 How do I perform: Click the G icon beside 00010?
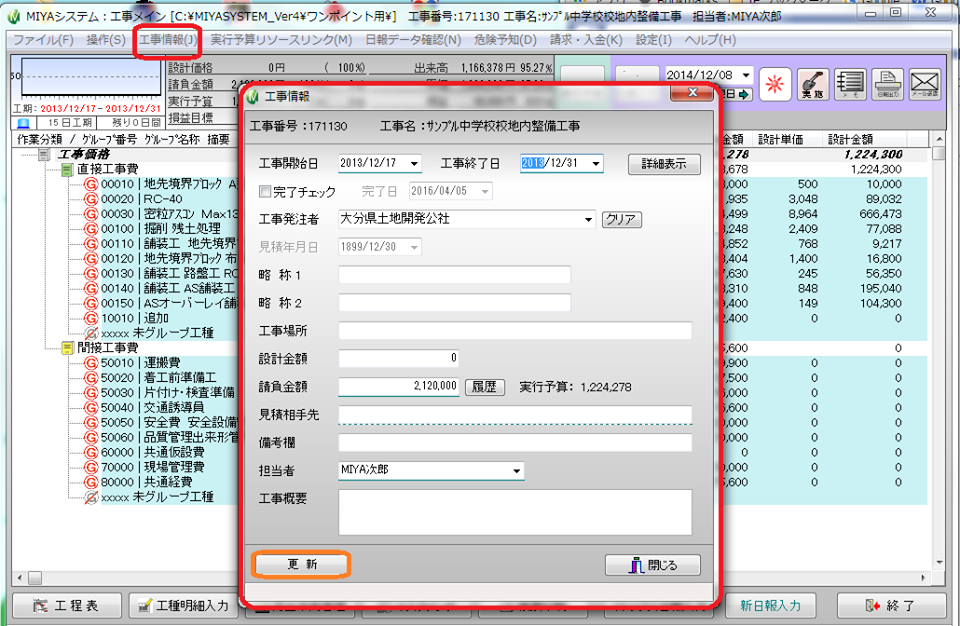91,184
